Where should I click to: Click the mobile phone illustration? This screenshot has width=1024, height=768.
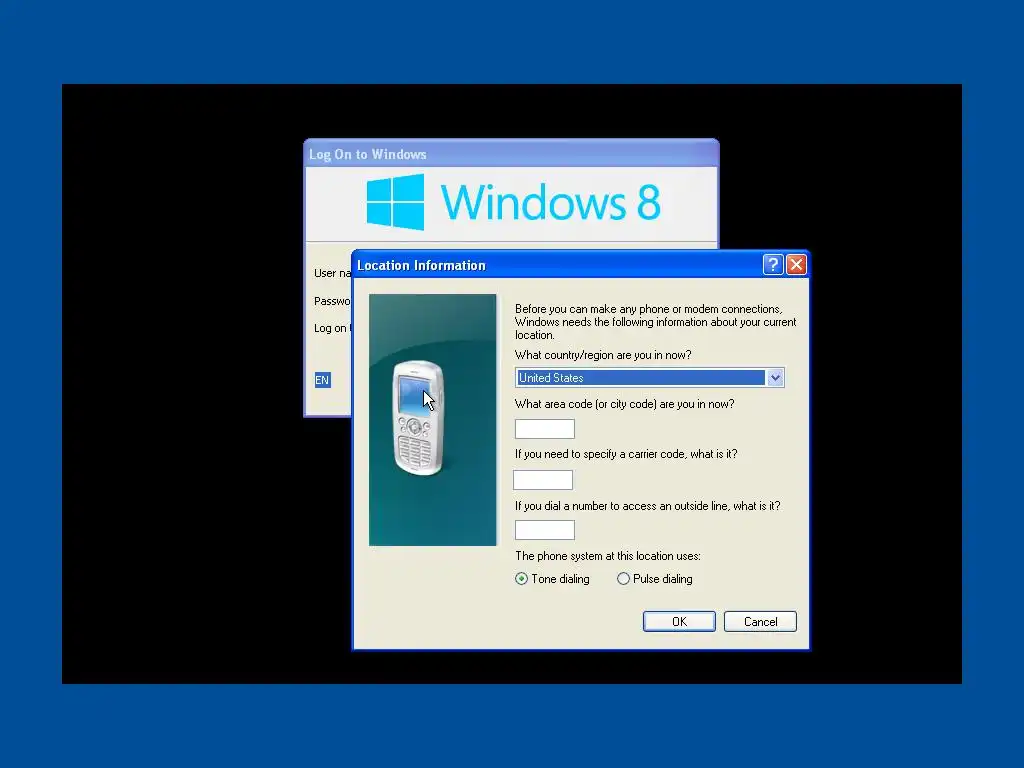419,418
